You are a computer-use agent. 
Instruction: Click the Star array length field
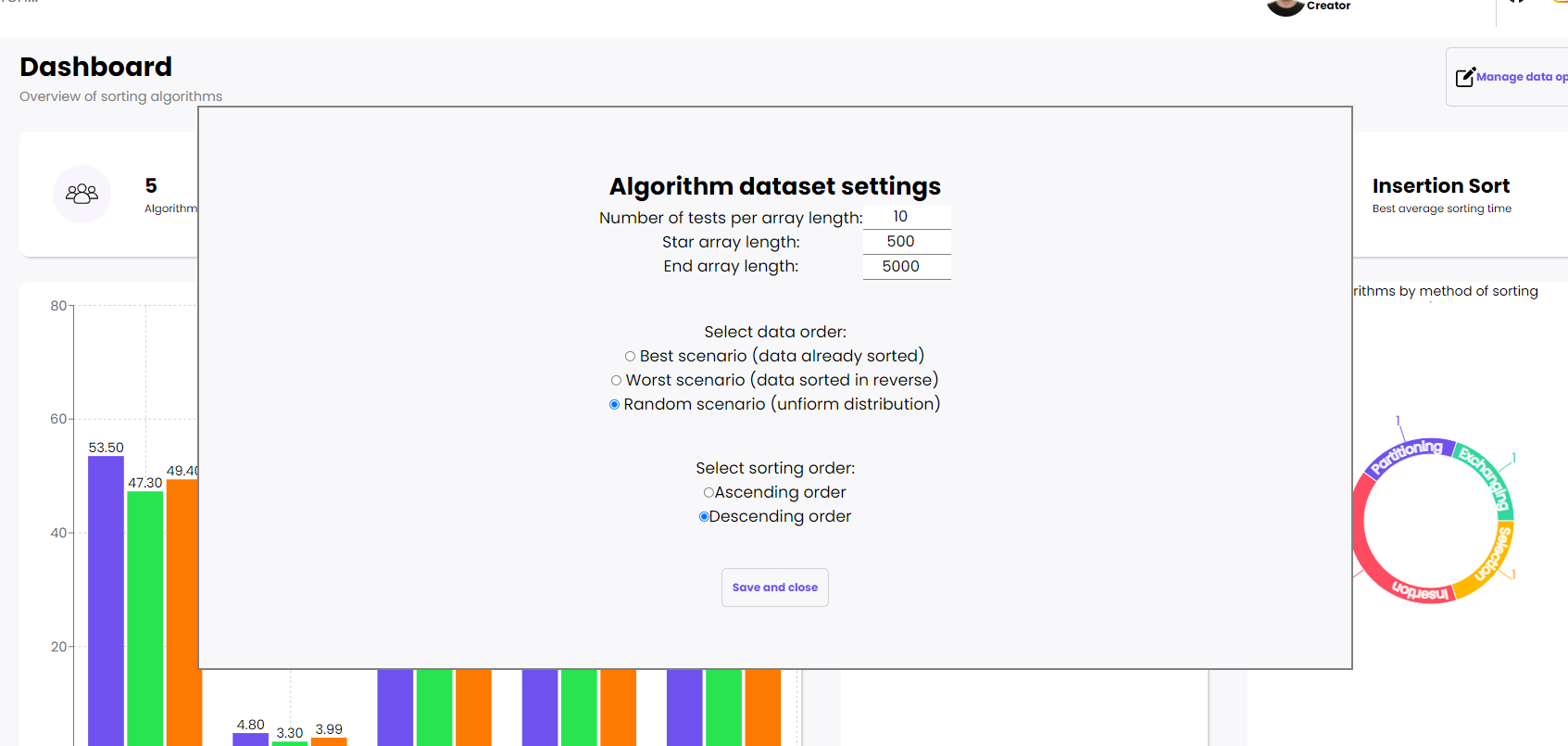click(x=907, y=242)
